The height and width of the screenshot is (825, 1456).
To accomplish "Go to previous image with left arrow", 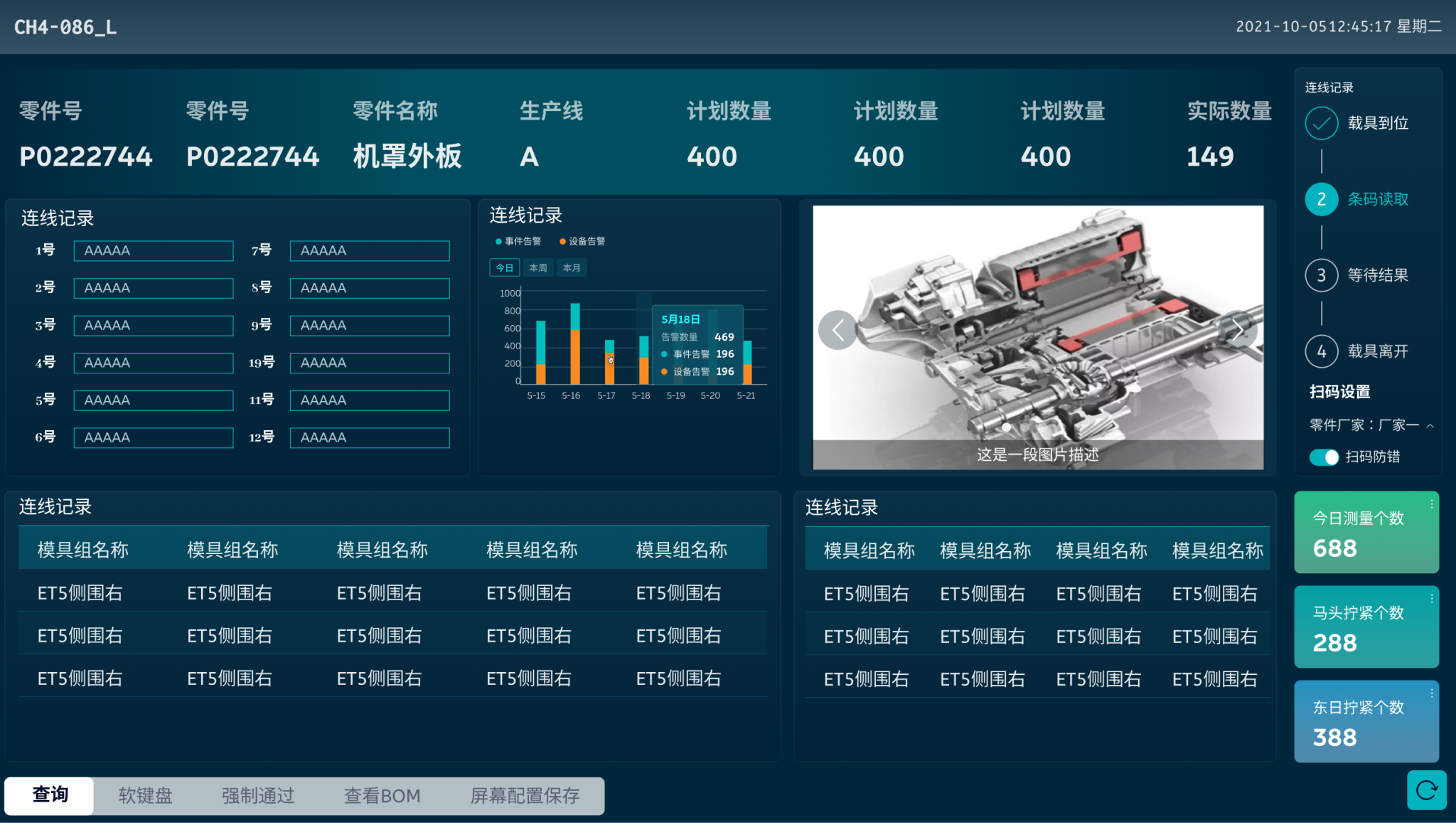I will pos(837,330).
